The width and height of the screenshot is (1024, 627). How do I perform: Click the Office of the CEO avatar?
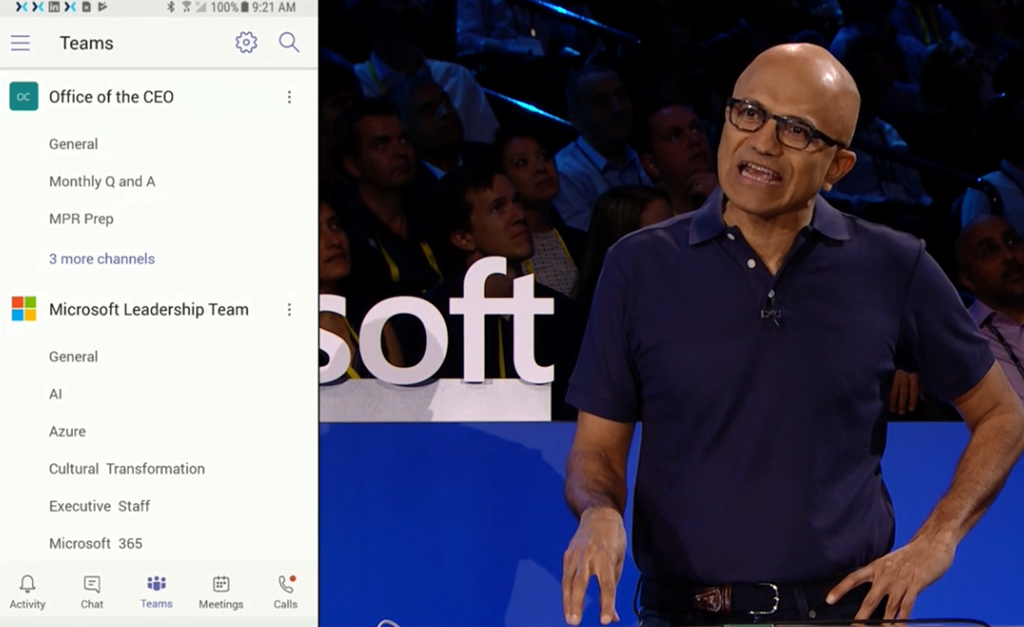[24, 97]
